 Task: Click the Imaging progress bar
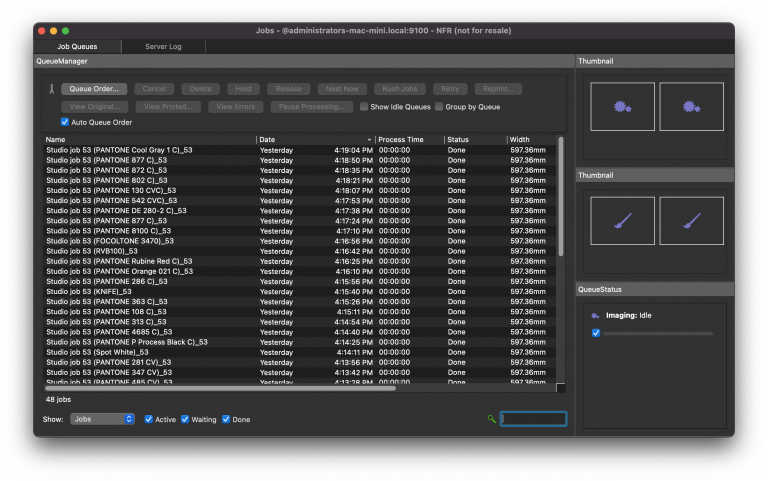tap(657, 334)
